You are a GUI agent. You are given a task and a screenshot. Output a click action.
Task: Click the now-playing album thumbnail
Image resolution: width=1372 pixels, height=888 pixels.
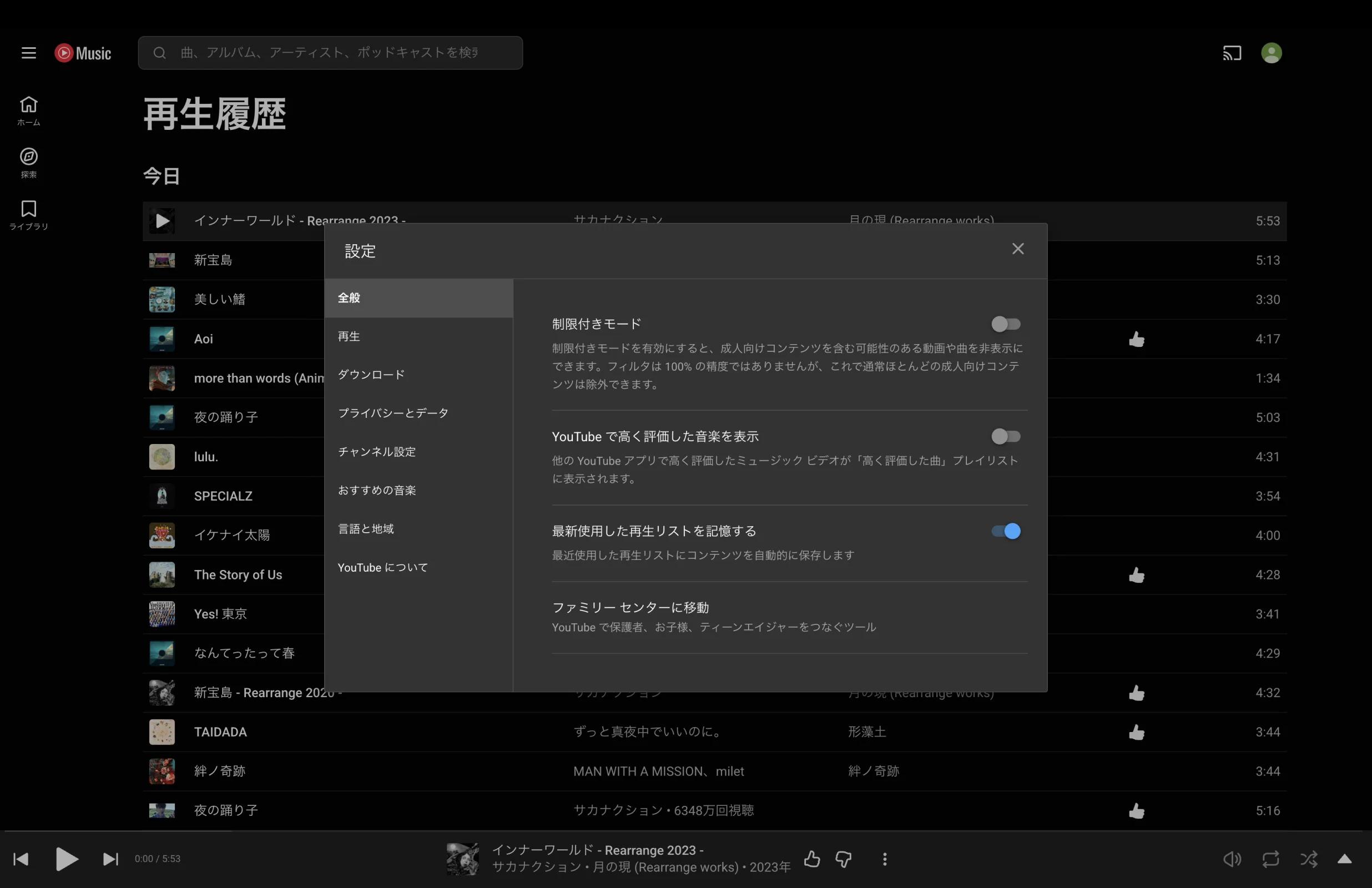click(x=462, y=859)
